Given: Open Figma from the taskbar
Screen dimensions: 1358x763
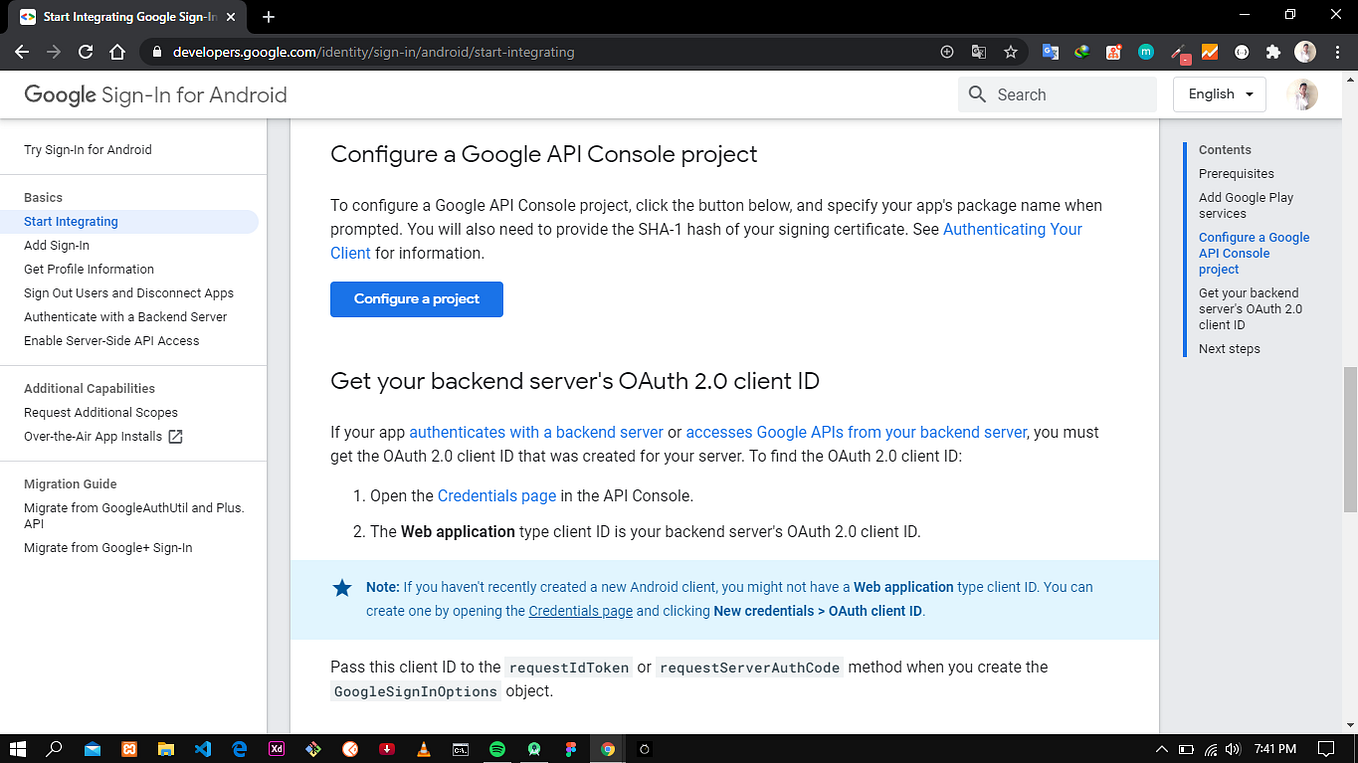Looking at the screenshot, I should [571, 749].
